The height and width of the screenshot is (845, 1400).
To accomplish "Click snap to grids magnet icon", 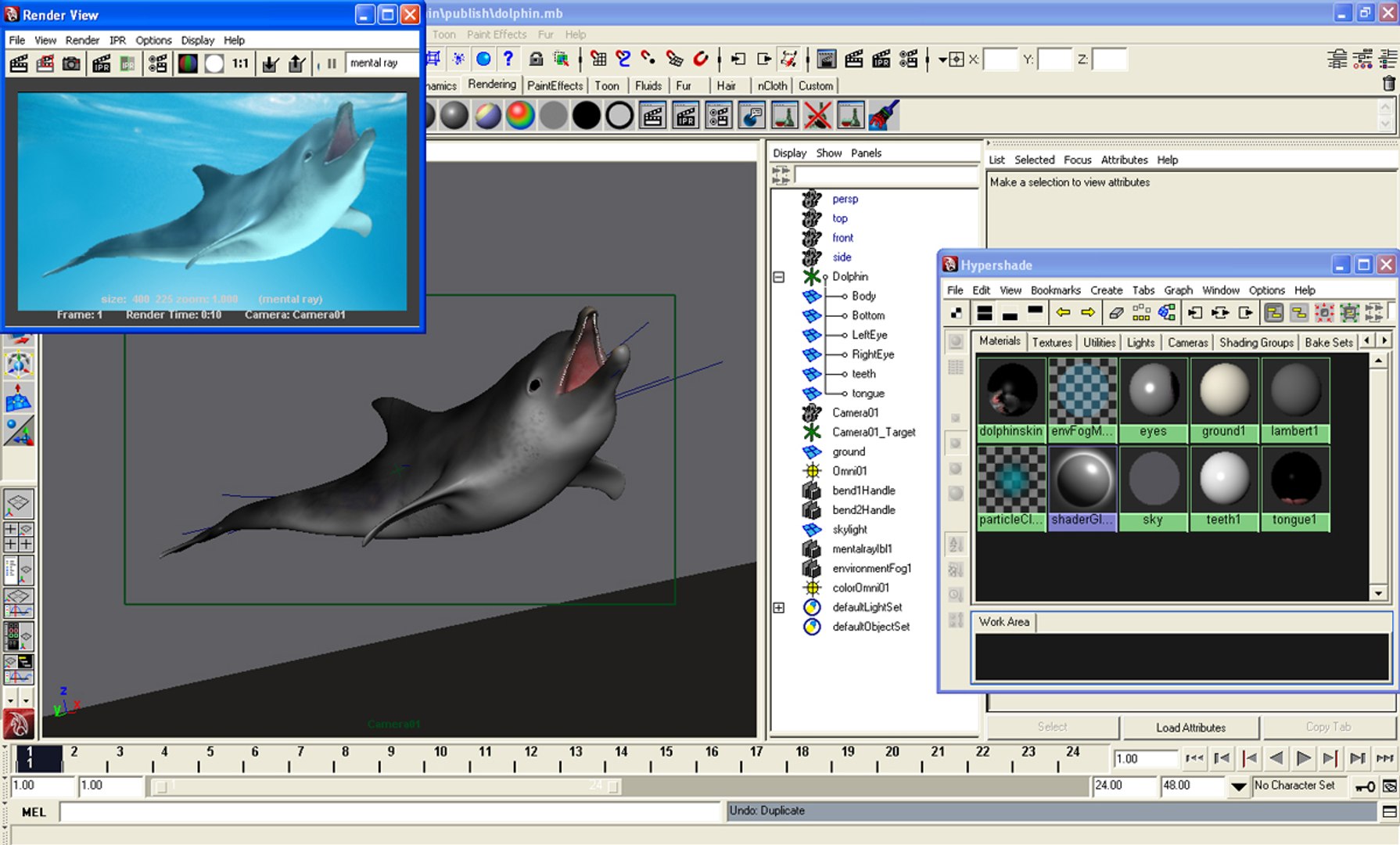I will point(598,59).
